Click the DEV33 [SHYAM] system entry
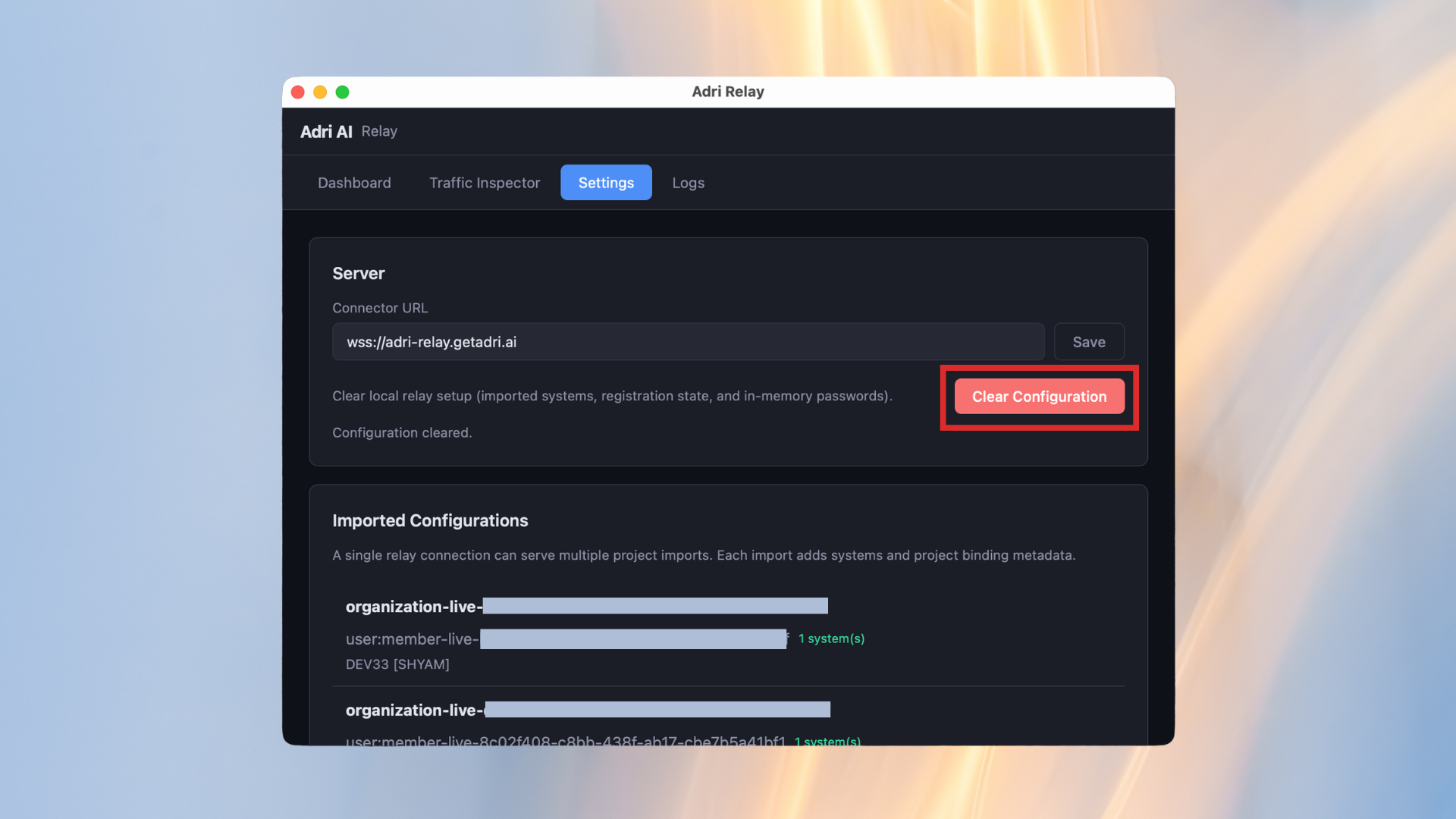 click(x=397, y=664)
